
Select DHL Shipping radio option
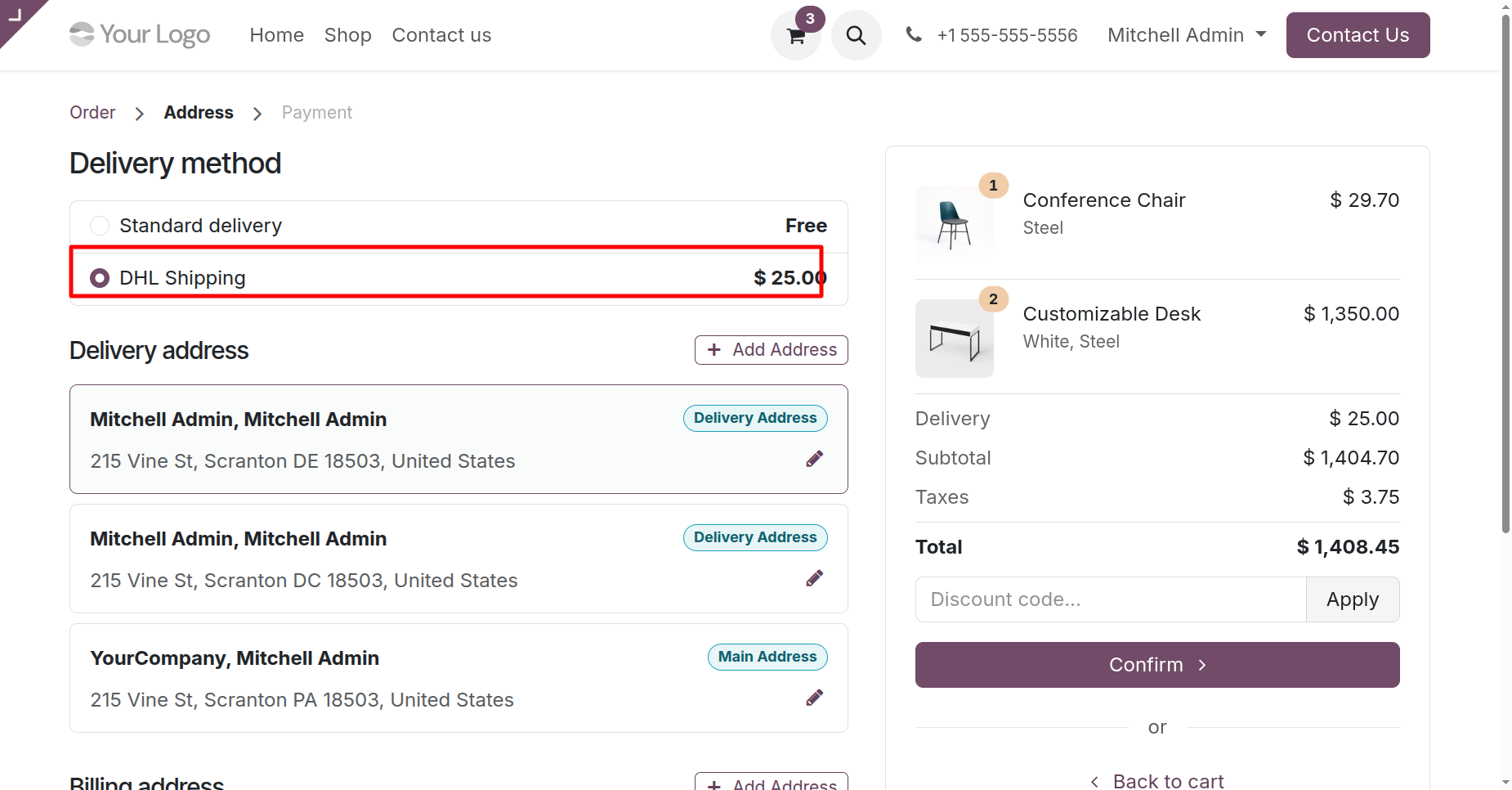point(100,278)
